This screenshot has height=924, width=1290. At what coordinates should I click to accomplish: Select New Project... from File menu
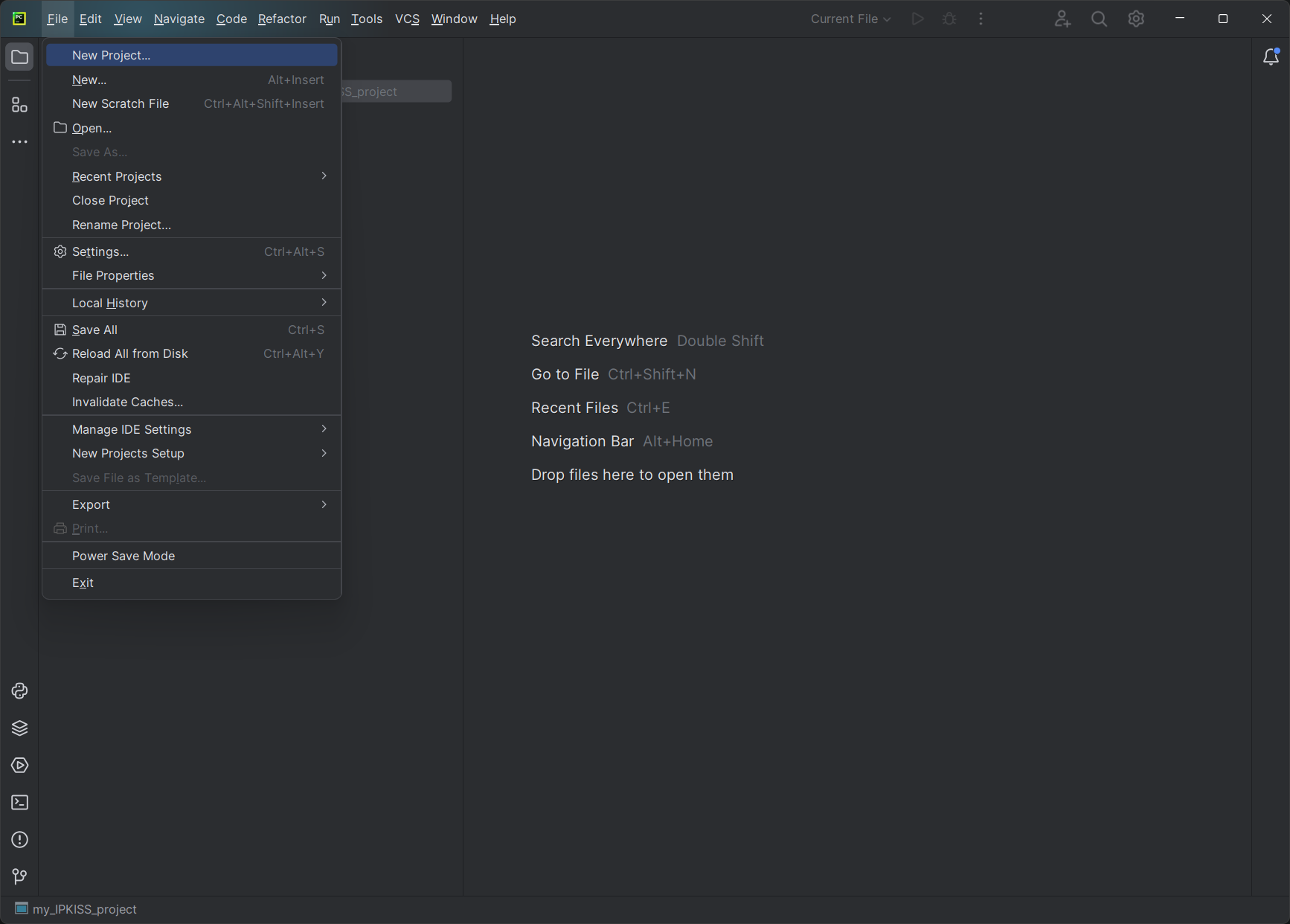click(112, 55)
